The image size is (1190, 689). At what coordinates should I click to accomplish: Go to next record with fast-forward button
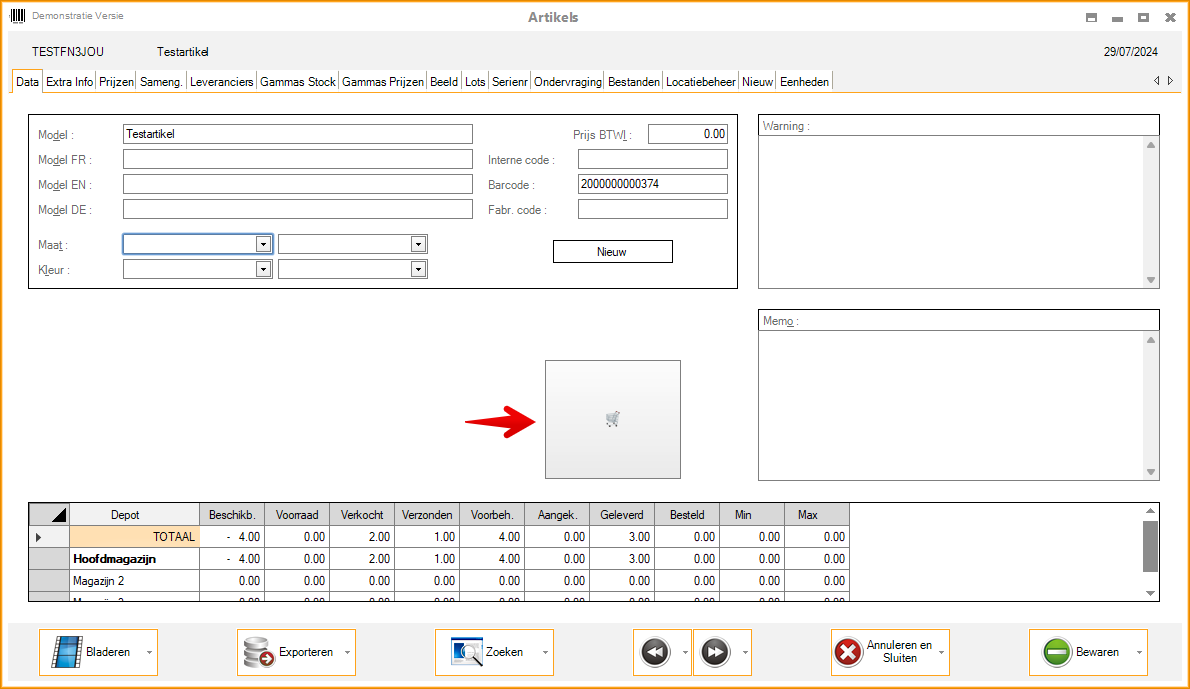715,652
